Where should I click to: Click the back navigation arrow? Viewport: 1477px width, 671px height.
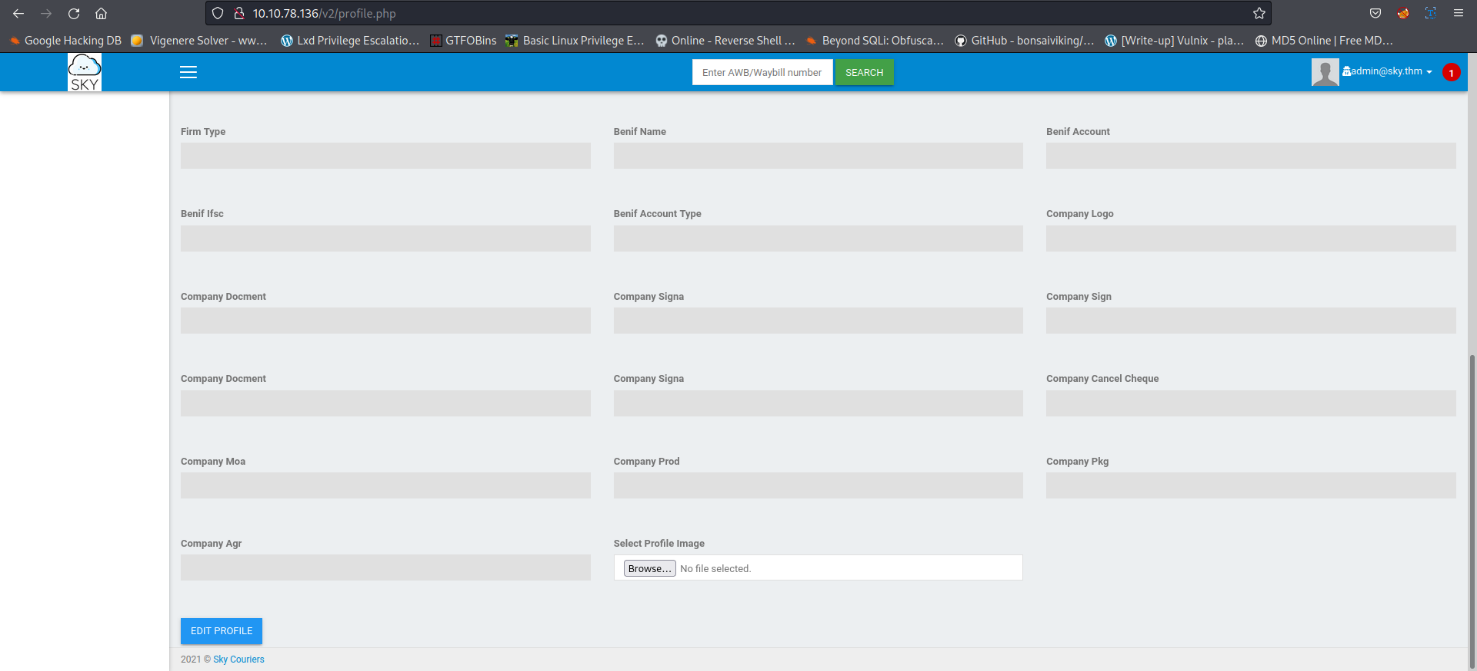coord(18,14)
